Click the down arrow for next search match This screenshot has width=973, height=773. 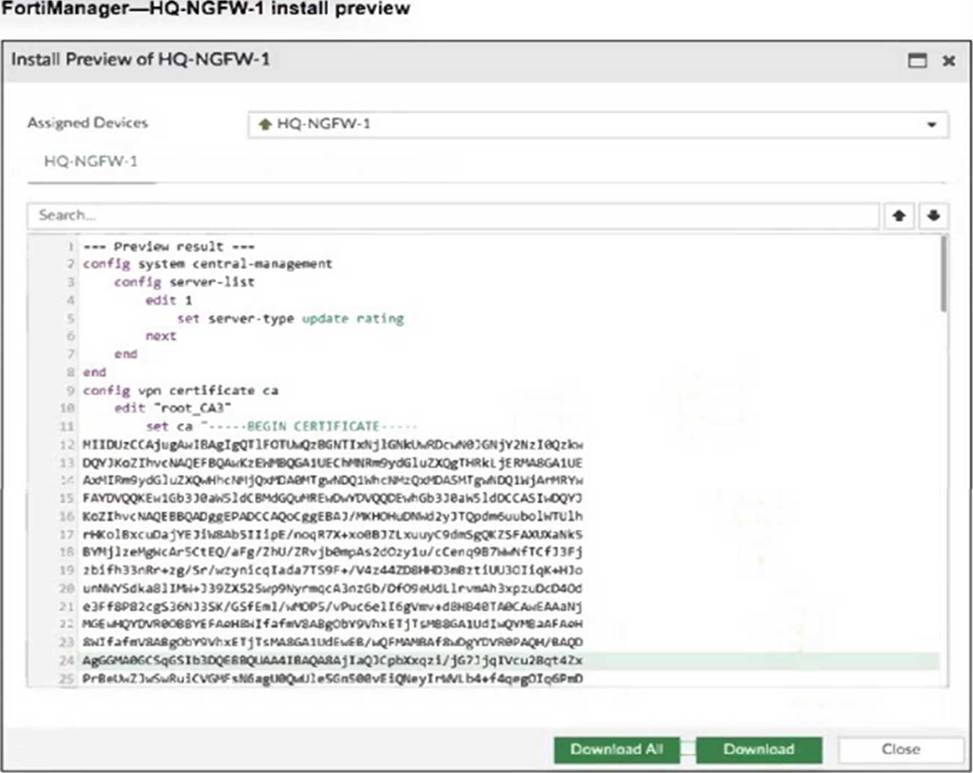pyautogui.click(x=930, y=216)
